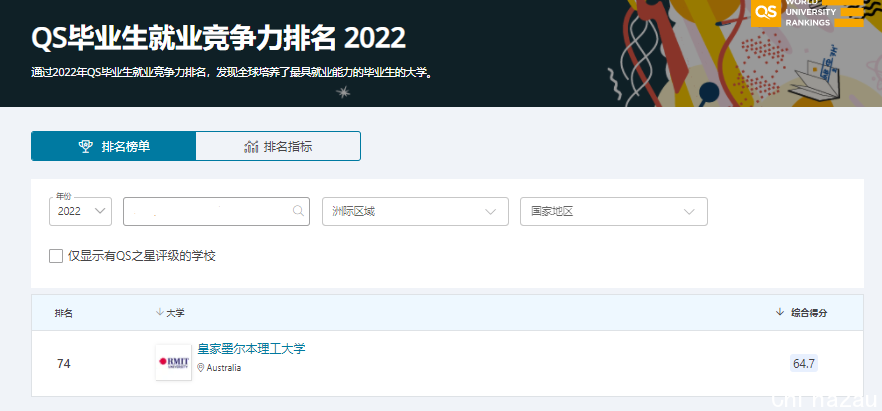882x411 pixels.
Task: Click the chevron arrow in 国家地区 dropdown
Action: 689,211
